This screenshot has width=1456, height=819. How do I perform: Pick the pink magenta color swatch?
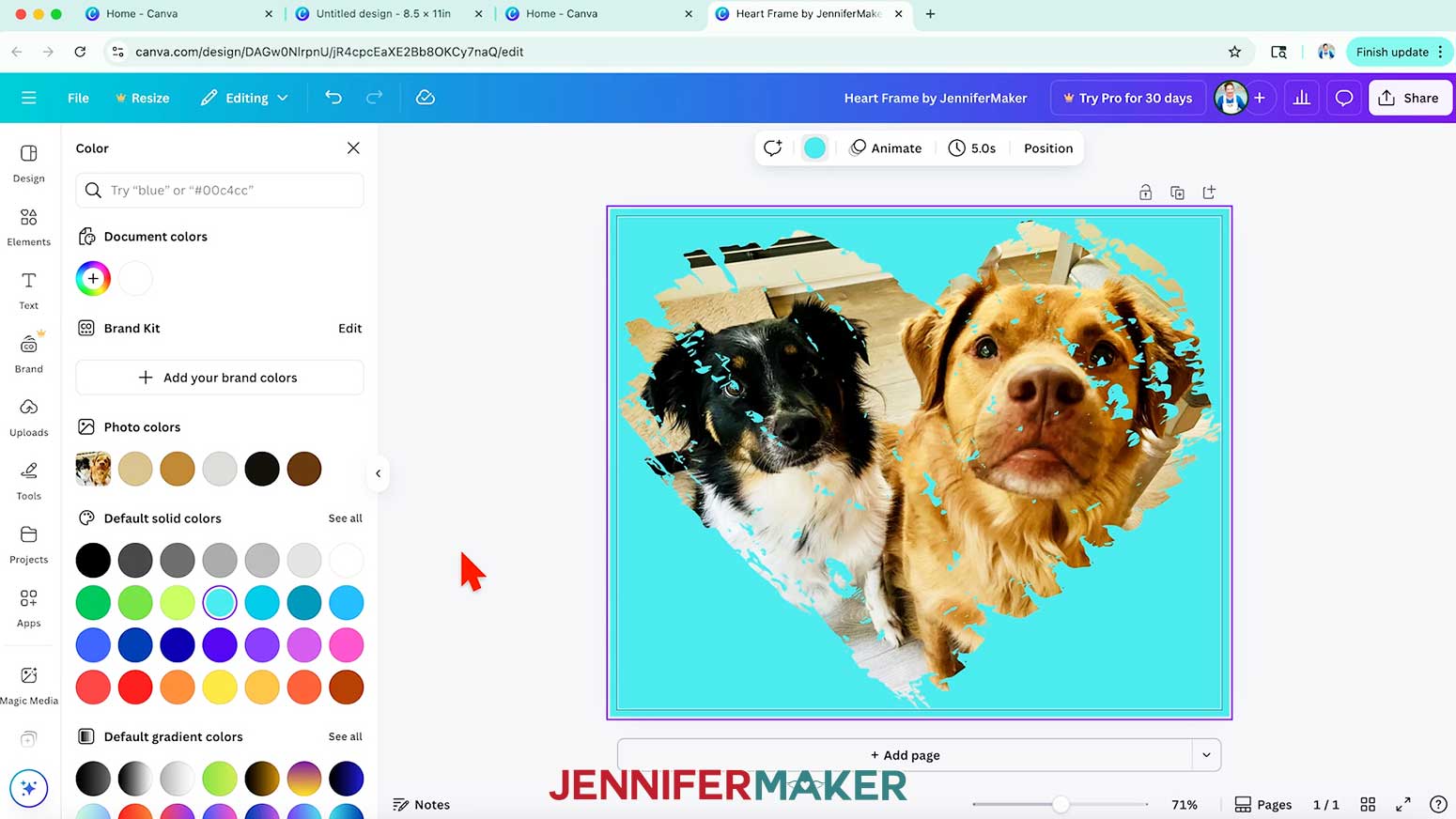(347, 645)
